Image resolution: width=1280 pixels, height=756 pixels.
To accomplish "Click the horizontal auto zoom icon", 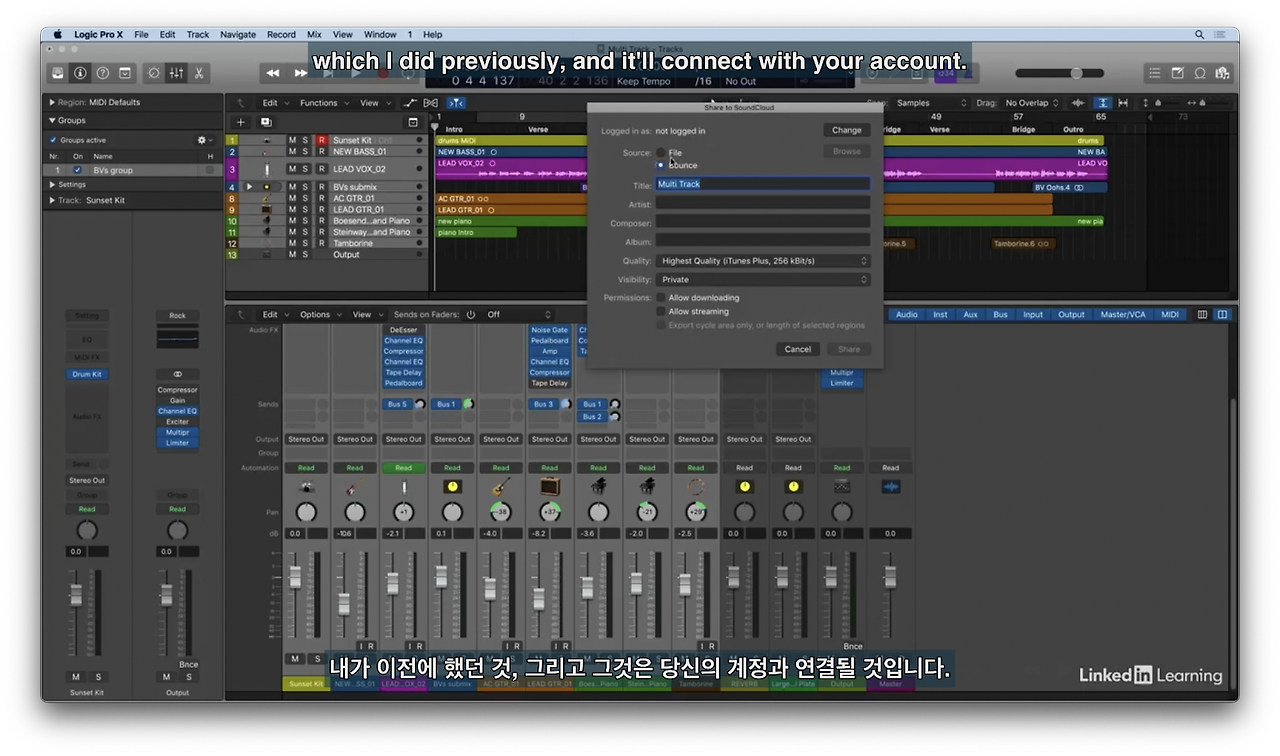I will click(x=1123, y=103).
